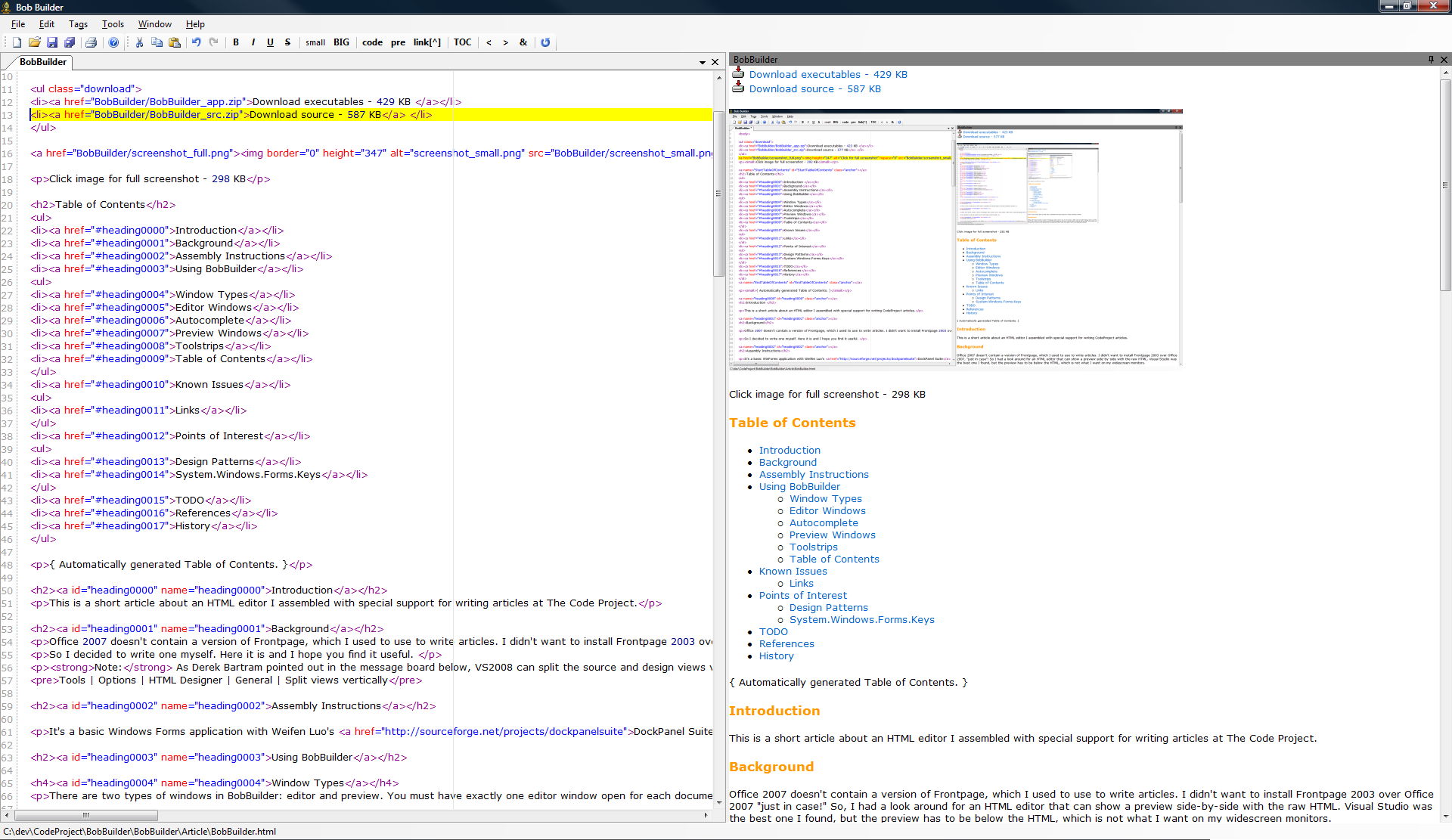Apply italic tag with I button
Screen dimensions: 1452x840
253,42
